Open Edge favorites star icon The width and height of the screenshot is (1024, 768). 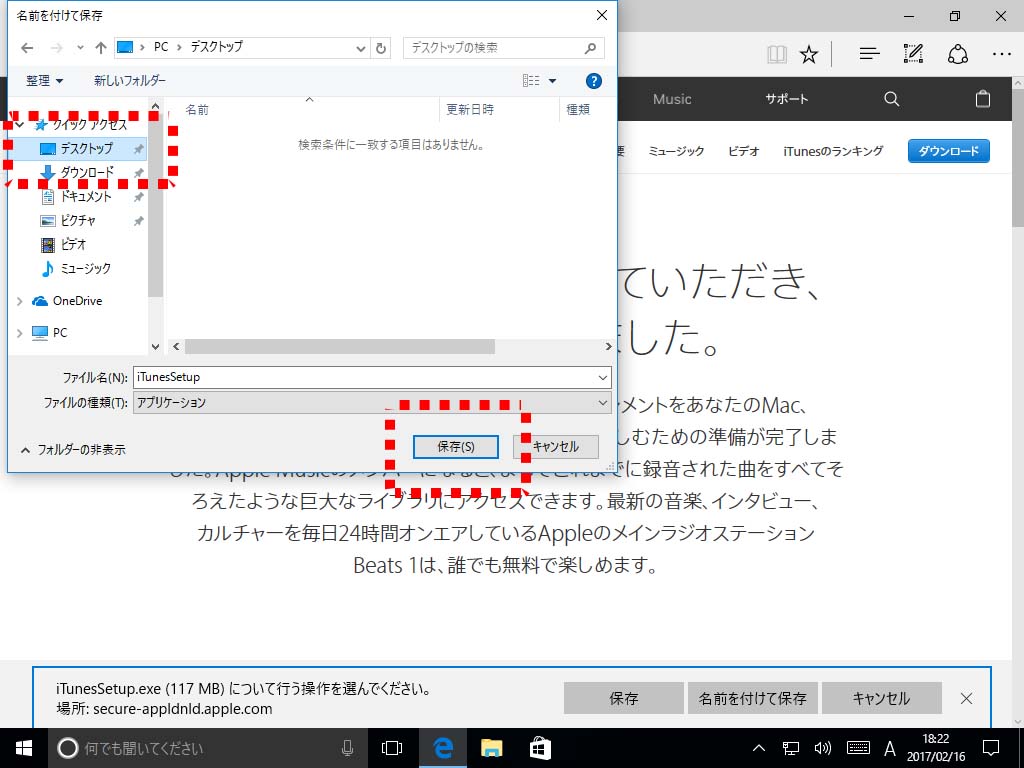point(809,54)
